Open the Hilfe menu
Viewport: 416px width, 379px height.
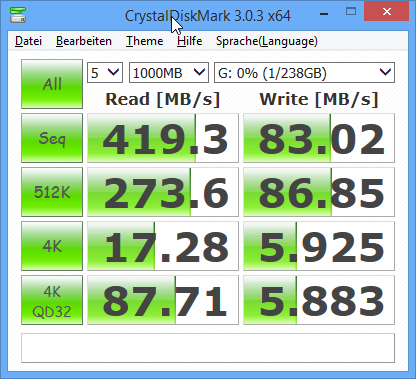189,41
